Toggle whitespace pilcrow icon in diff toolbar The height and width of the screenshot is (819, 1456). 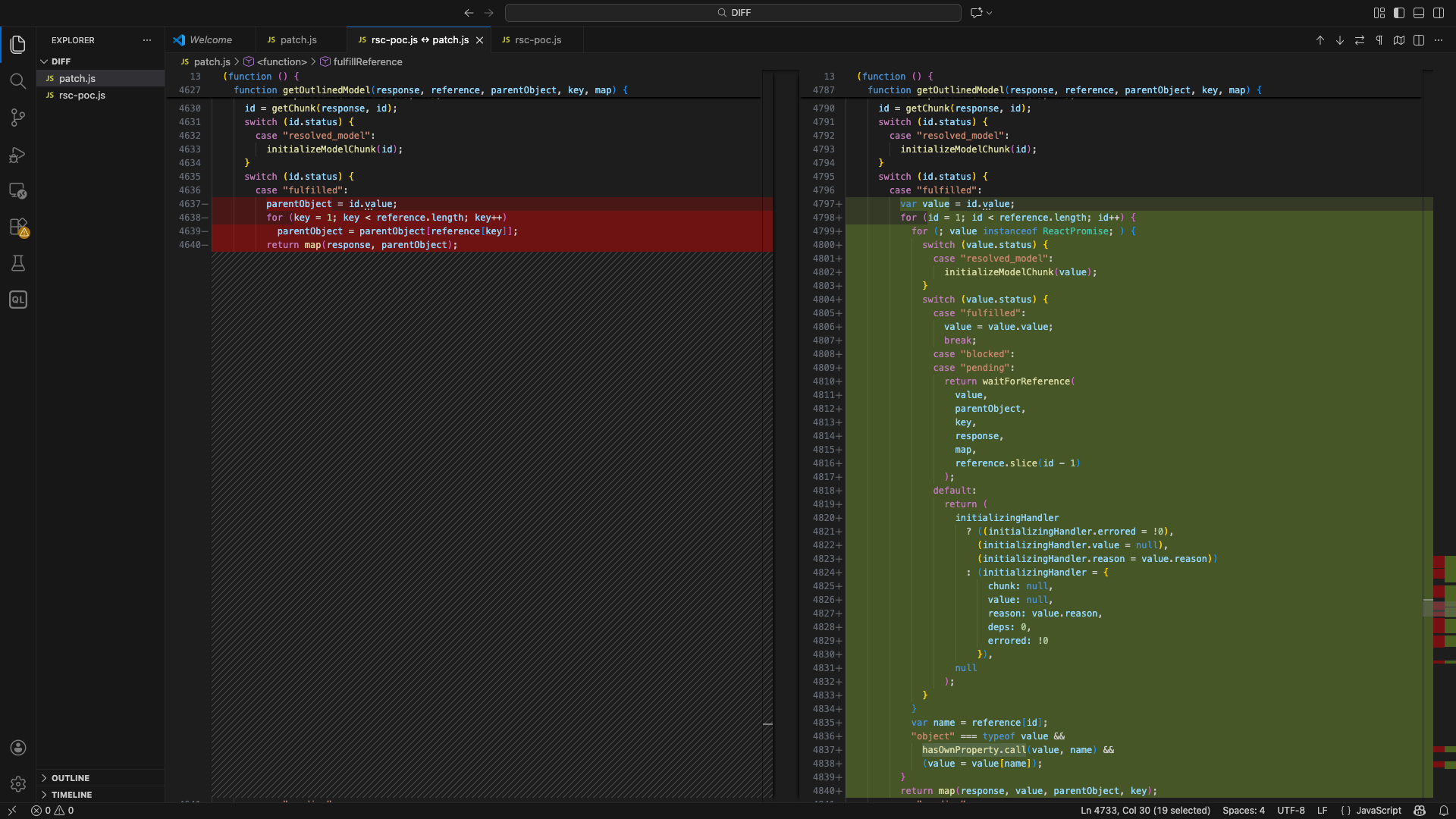point(1379,40)
